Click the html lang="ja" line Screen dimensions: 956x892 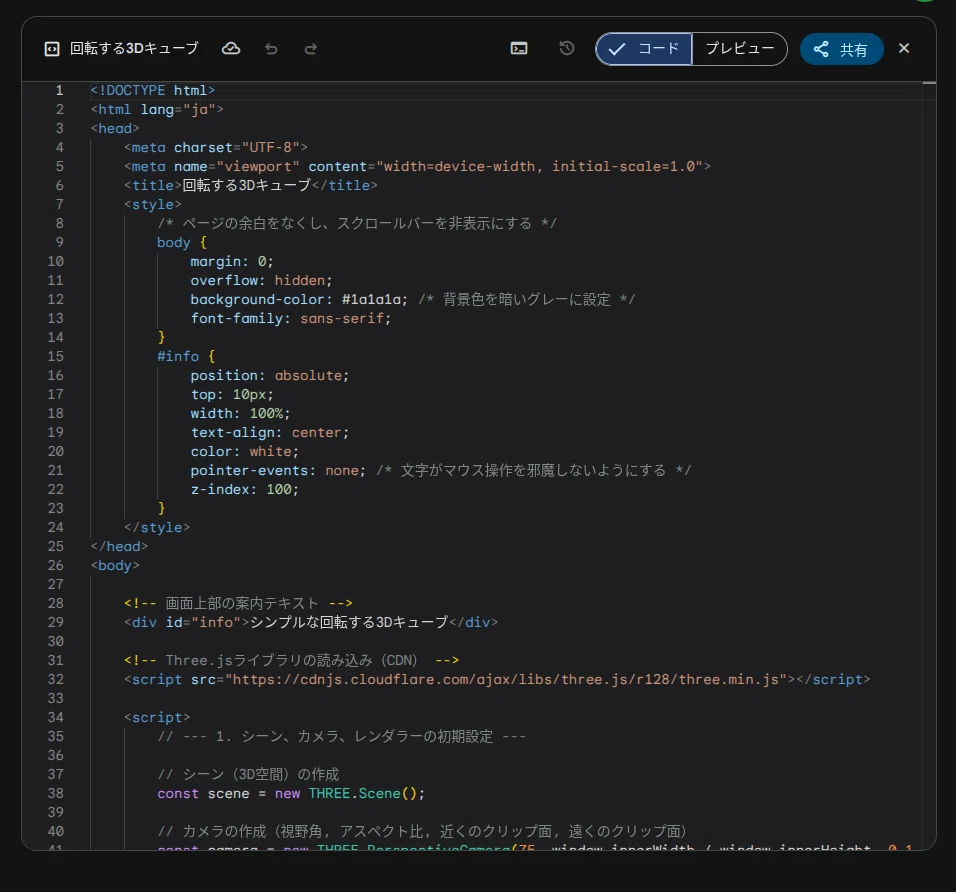(157, 109)
